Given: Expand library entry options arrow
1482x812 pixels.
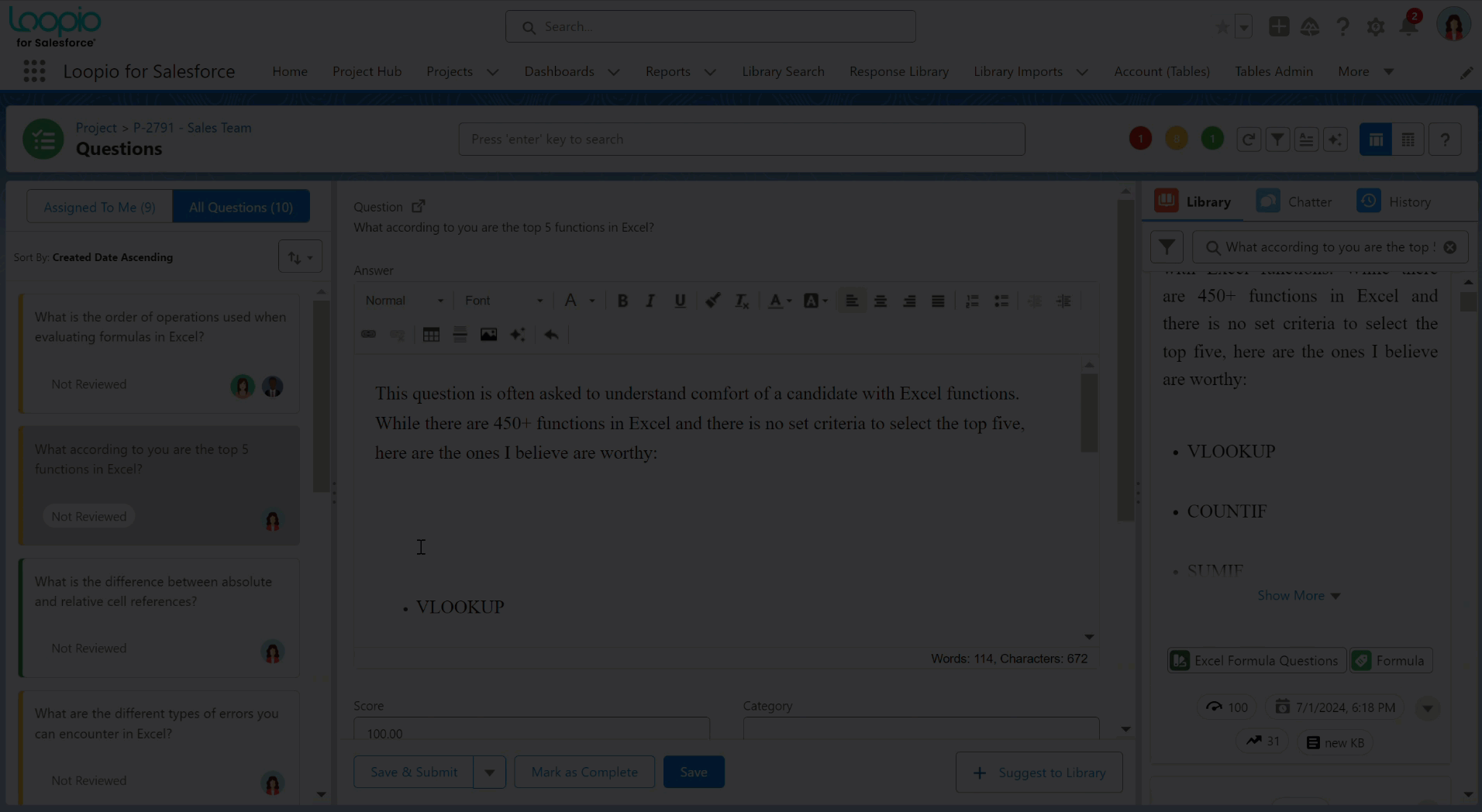Looking at the screenshot, I should pyautogui.click(x=1427, y=707).
